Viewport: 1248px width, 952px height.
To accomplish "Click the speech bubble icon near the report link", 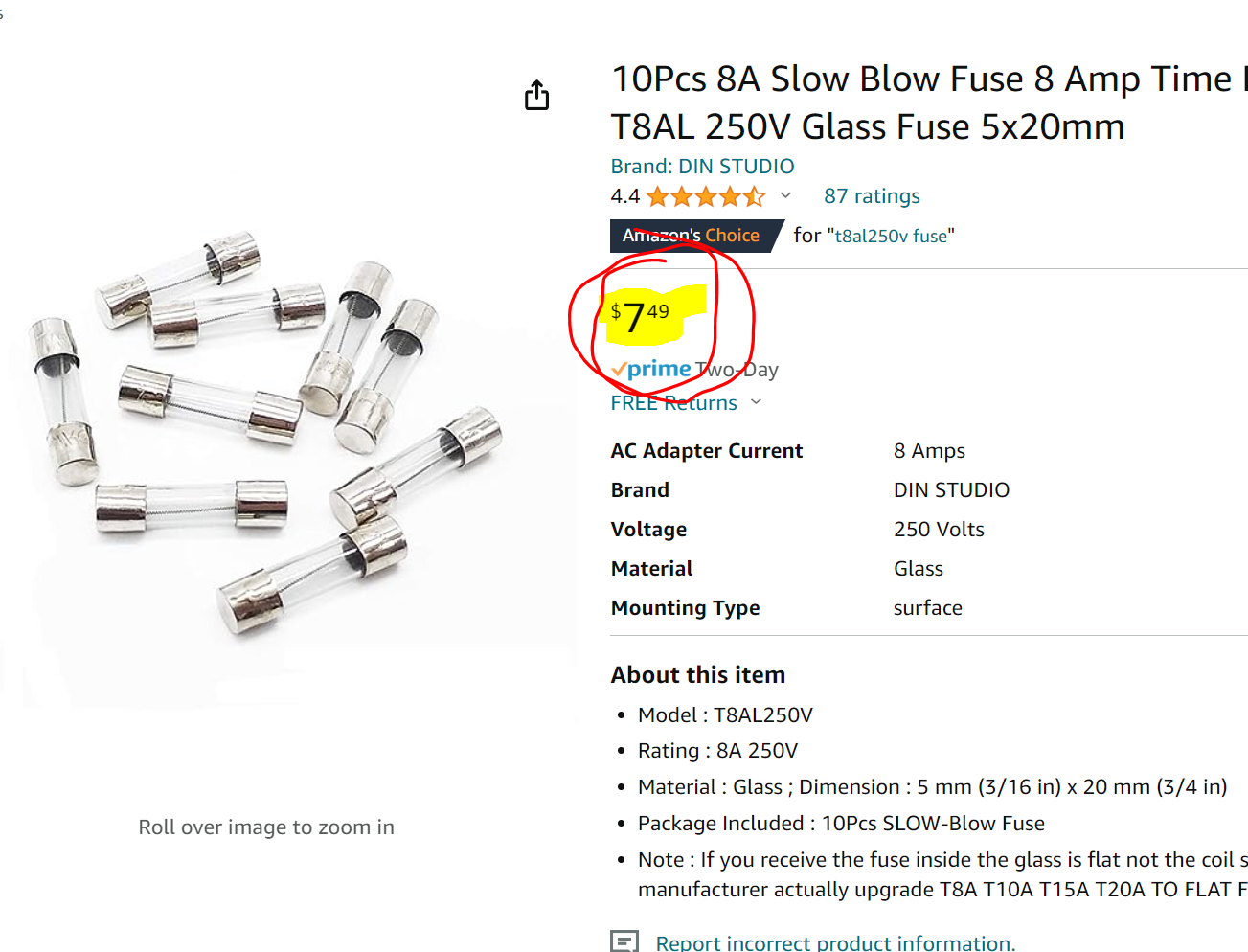I will (x=624, y=941).
